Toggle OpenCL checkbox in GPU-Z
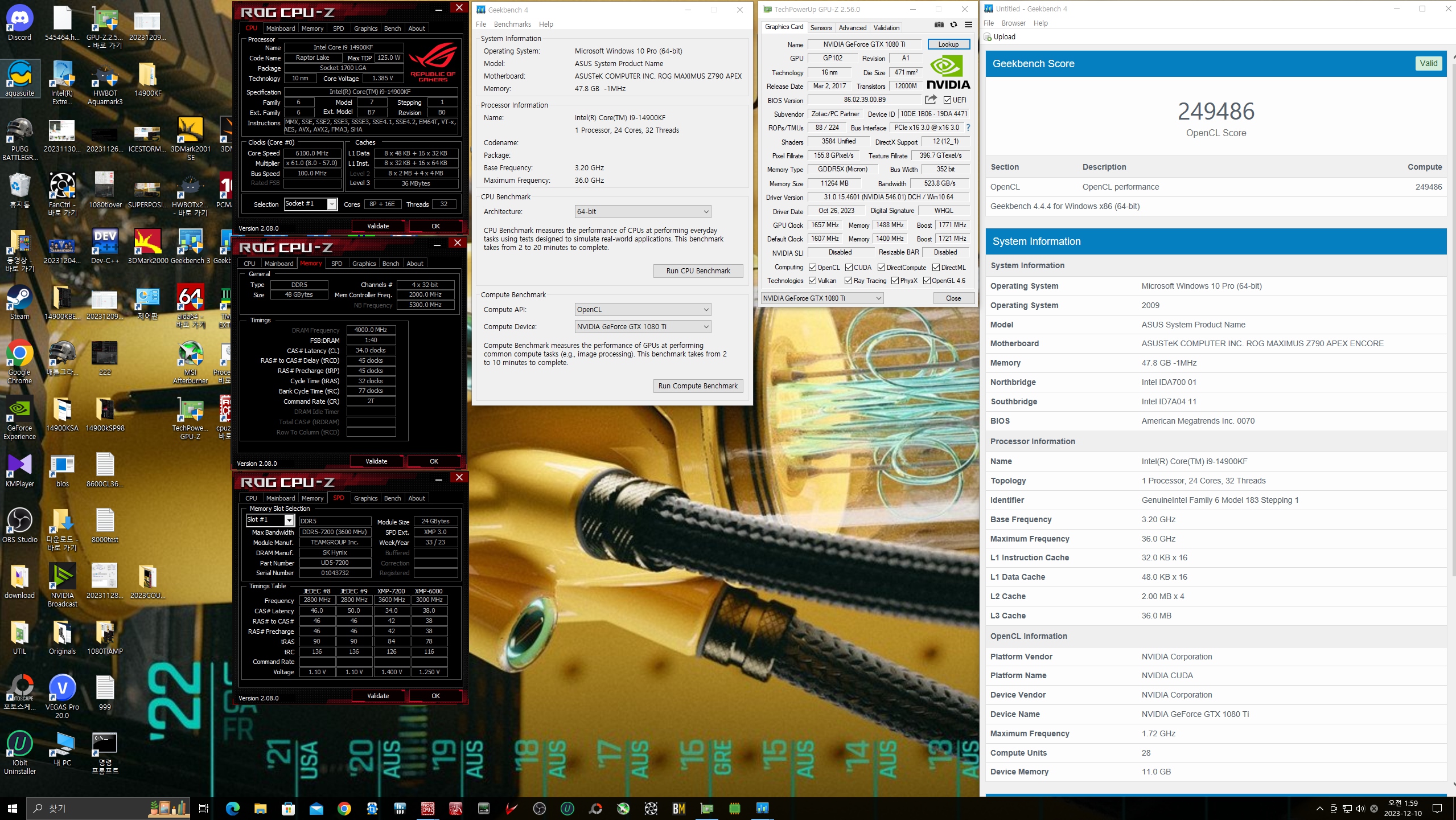This screenshot has height=820, width=1456. (x=813, y=267)
